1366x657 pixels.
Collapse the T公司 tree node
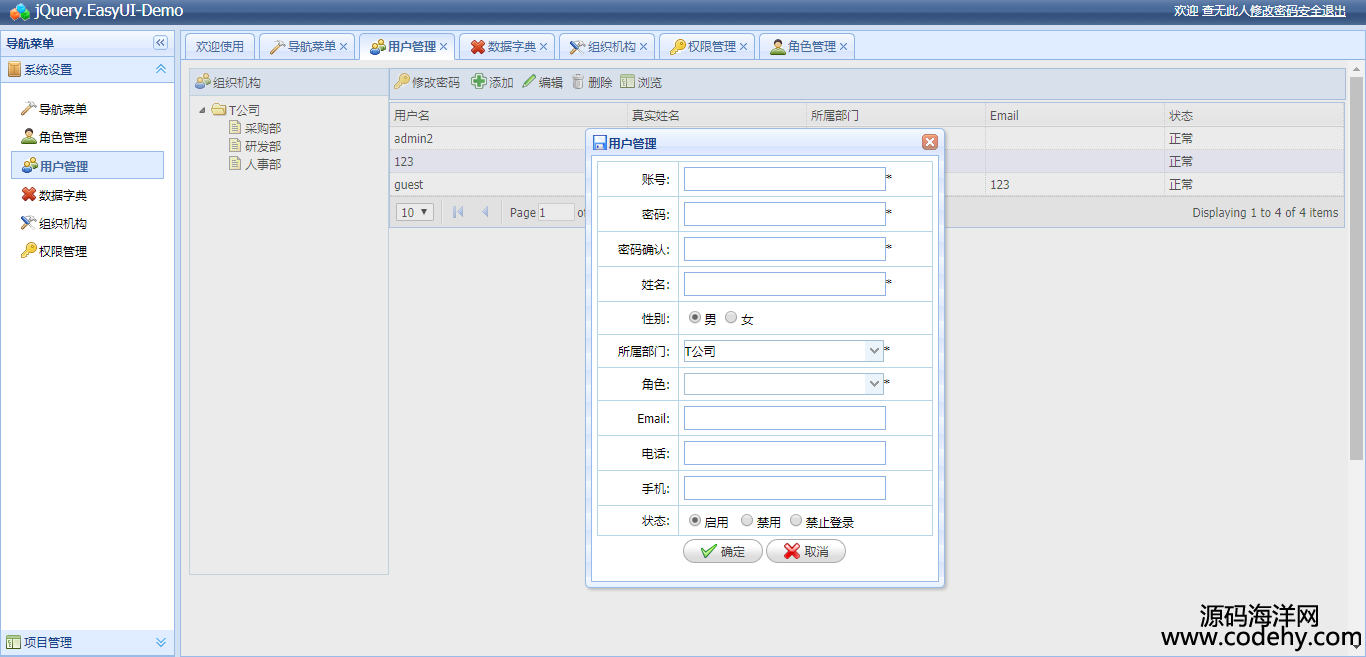coord(203,110)
